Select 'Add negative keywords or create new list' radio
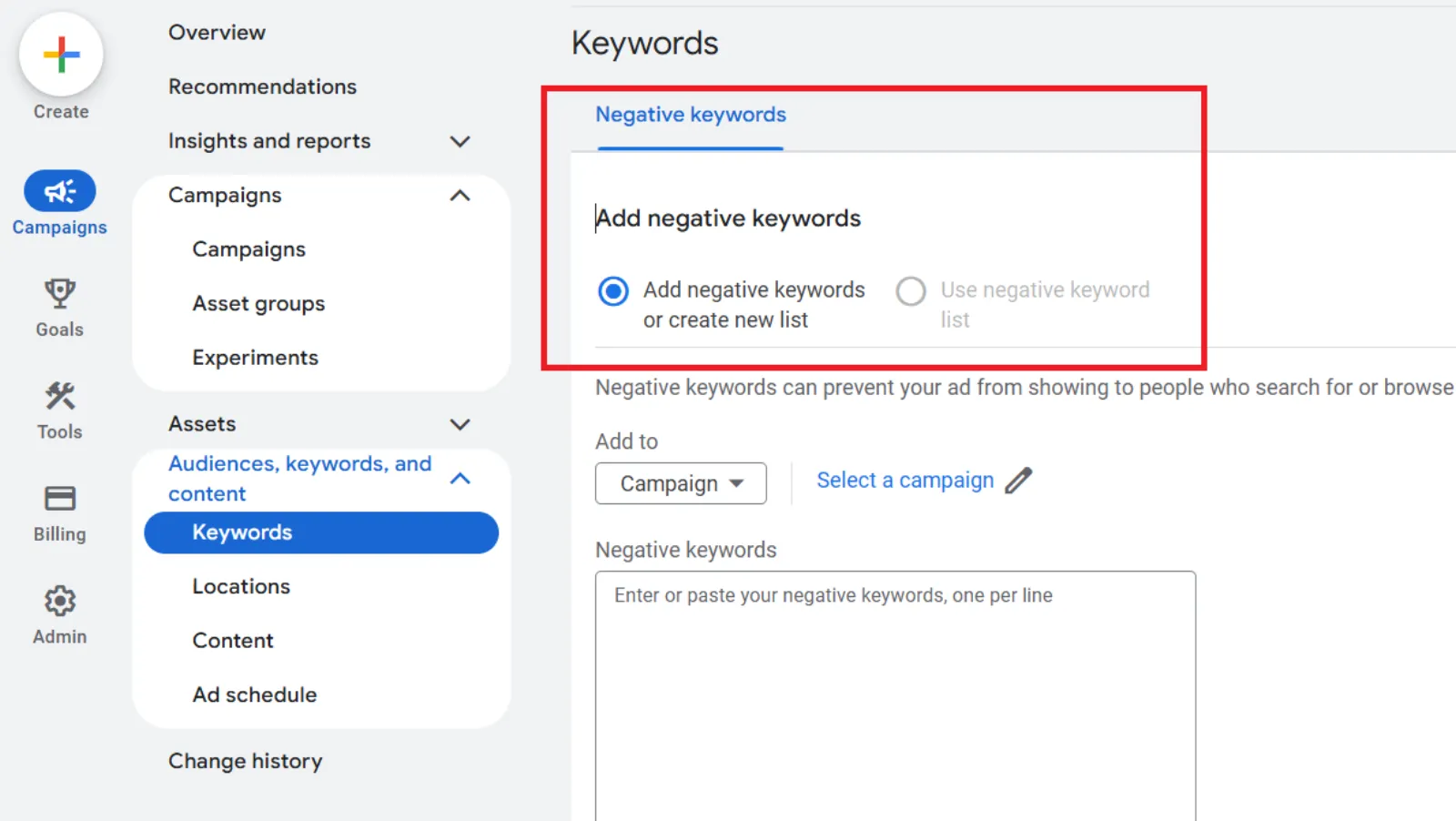Screen dimensions: 1456x821 coord(613,291)
